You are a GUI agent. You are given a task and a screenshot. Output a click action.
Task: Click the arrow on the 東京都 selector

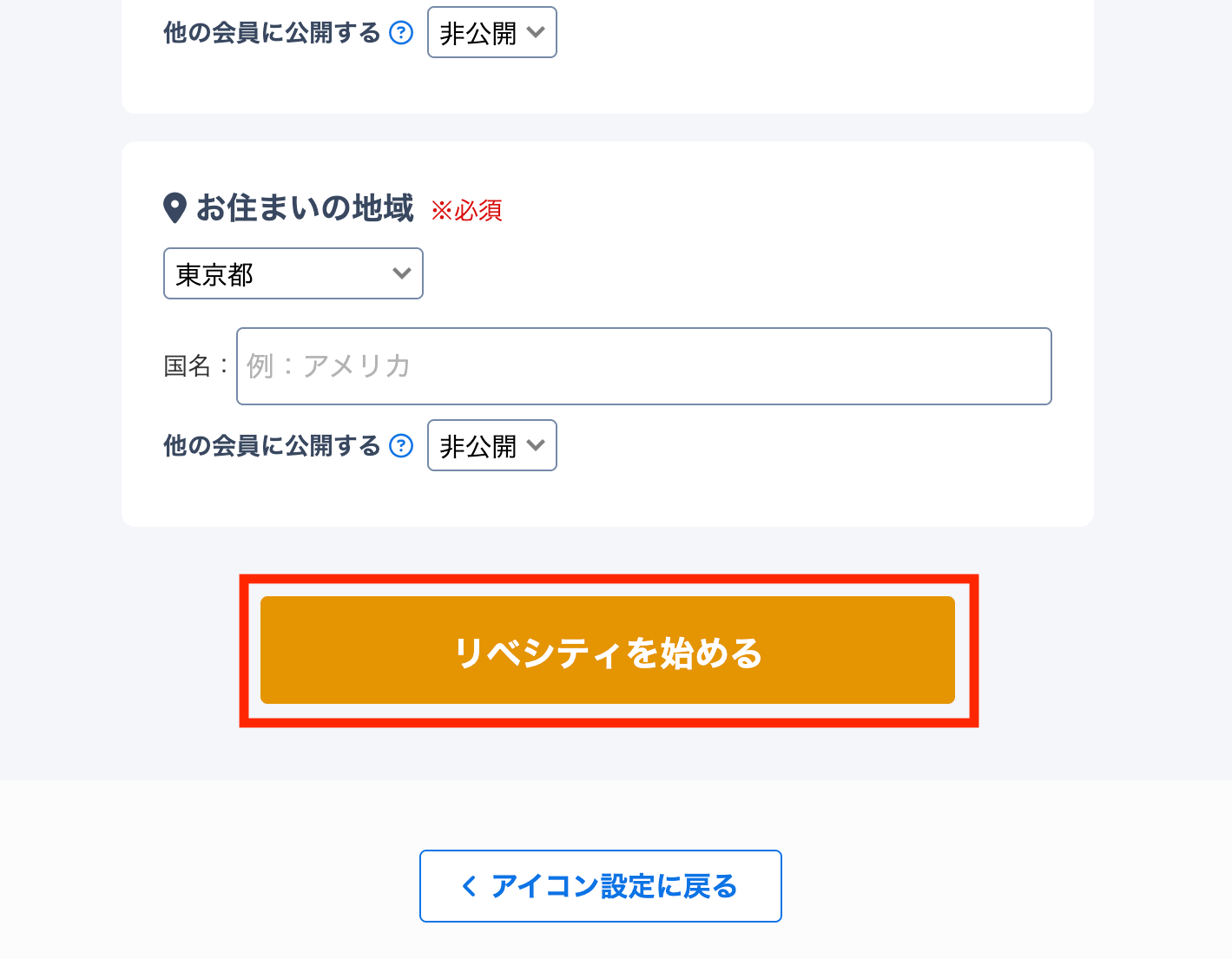401,273
